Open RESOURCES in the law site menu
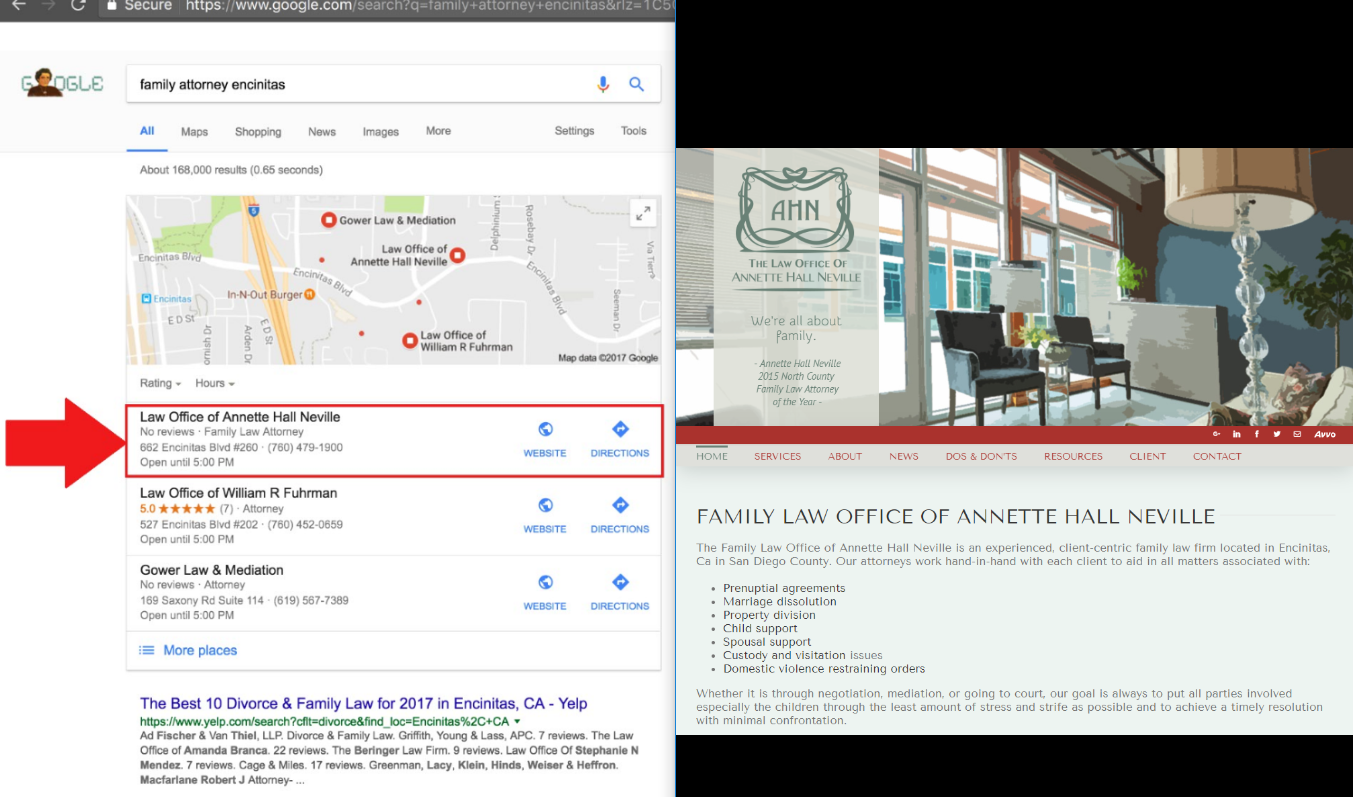Viewport: 1353px width, 797px height. point(1073,456)
